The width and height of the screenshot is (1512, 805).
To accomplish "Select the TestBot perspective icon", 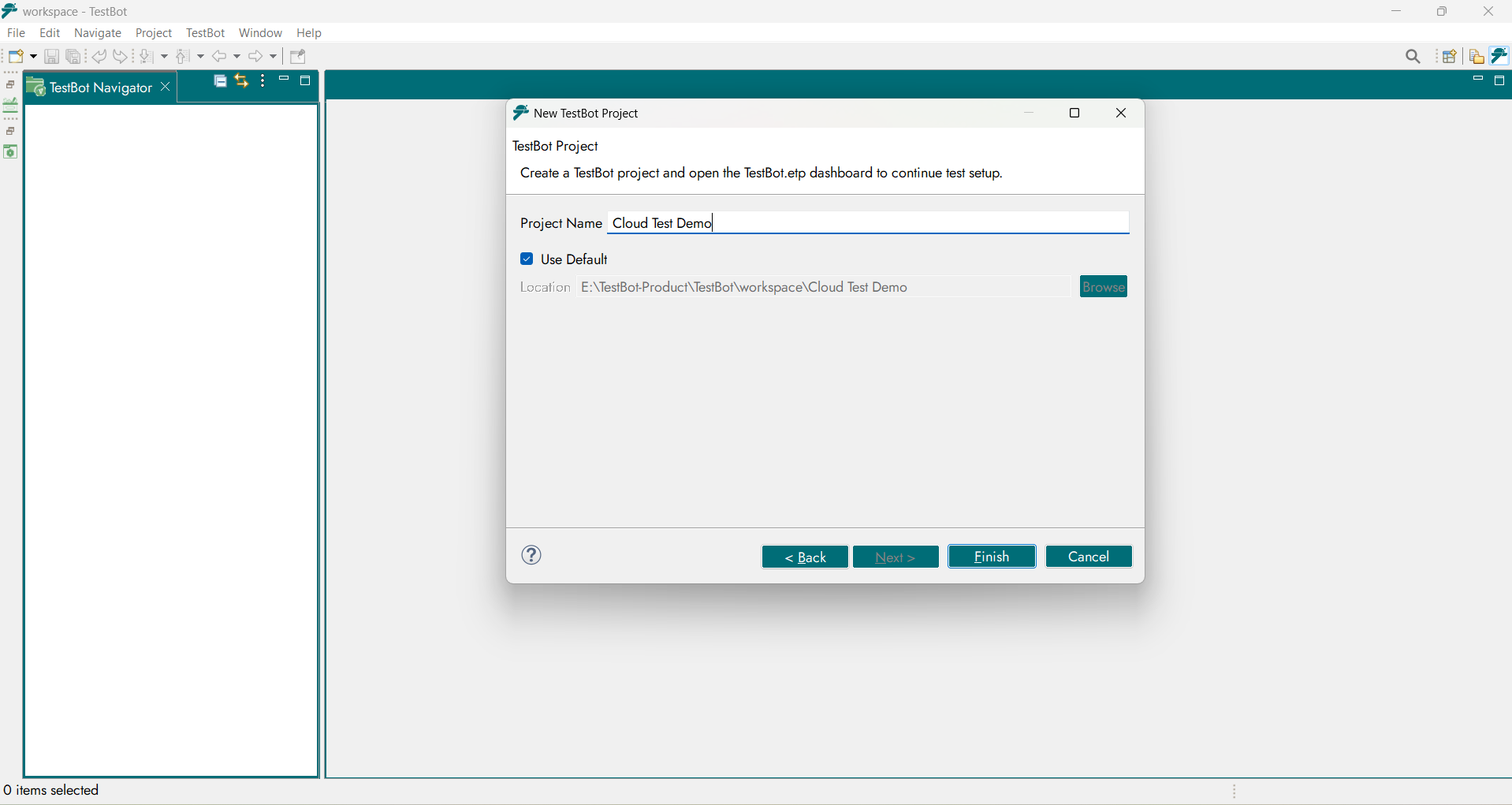I will tap(1499, 57).
